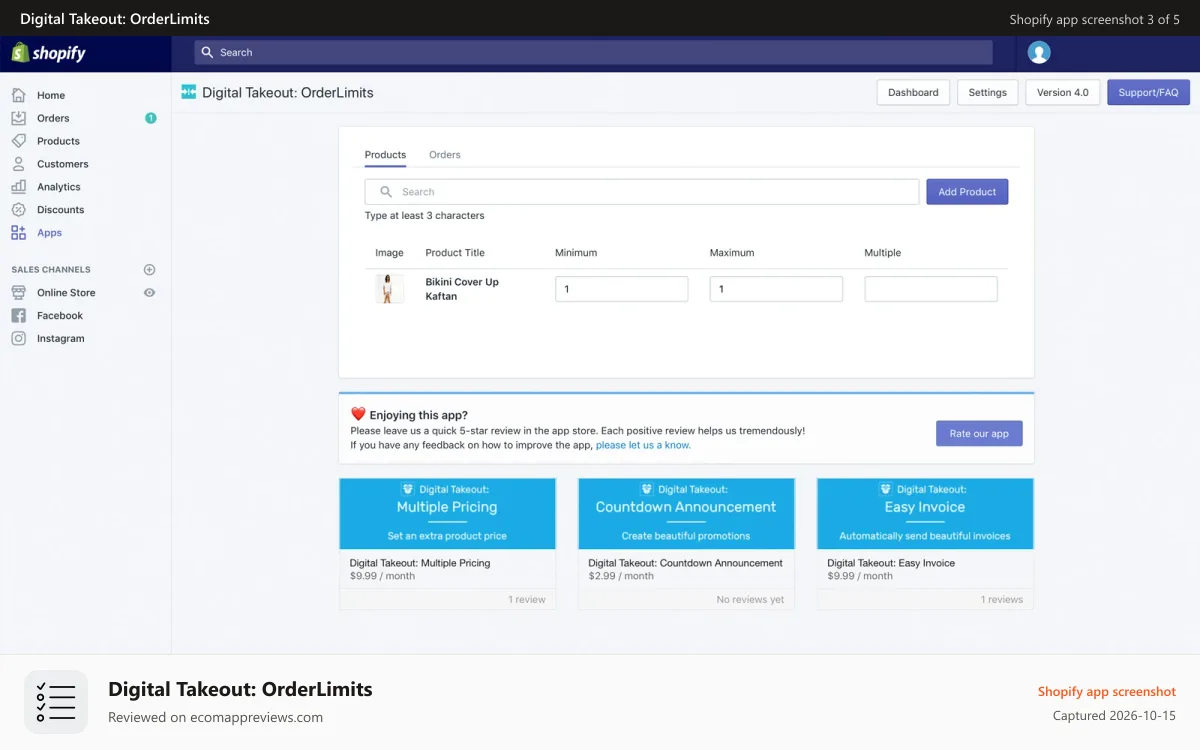This screenshot has height=750, width=1200.
Task: Open Products in the sidebar
Action: [58, 142]
